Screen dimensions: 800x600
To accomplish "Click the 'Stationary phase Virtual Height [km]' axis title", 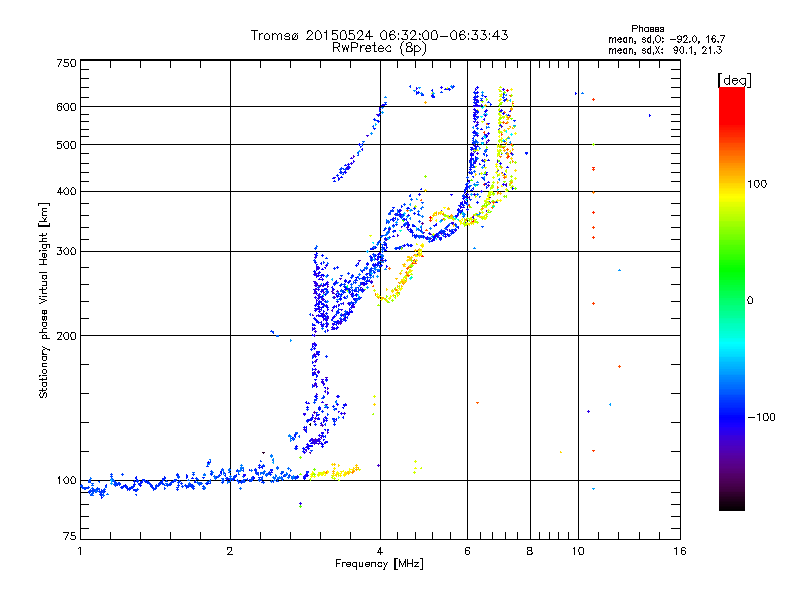I will (44, 300).
